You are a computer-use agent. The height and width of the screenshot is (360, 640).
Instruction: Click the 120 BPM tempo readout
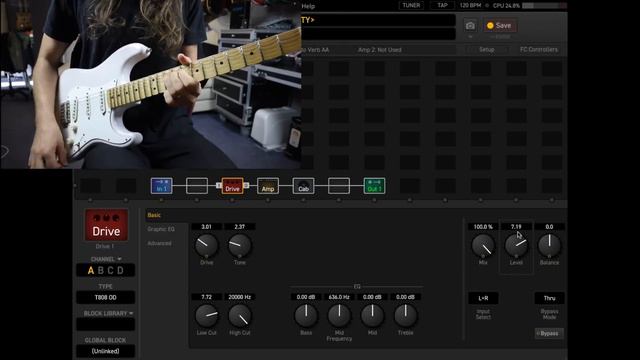pos(471,5)
